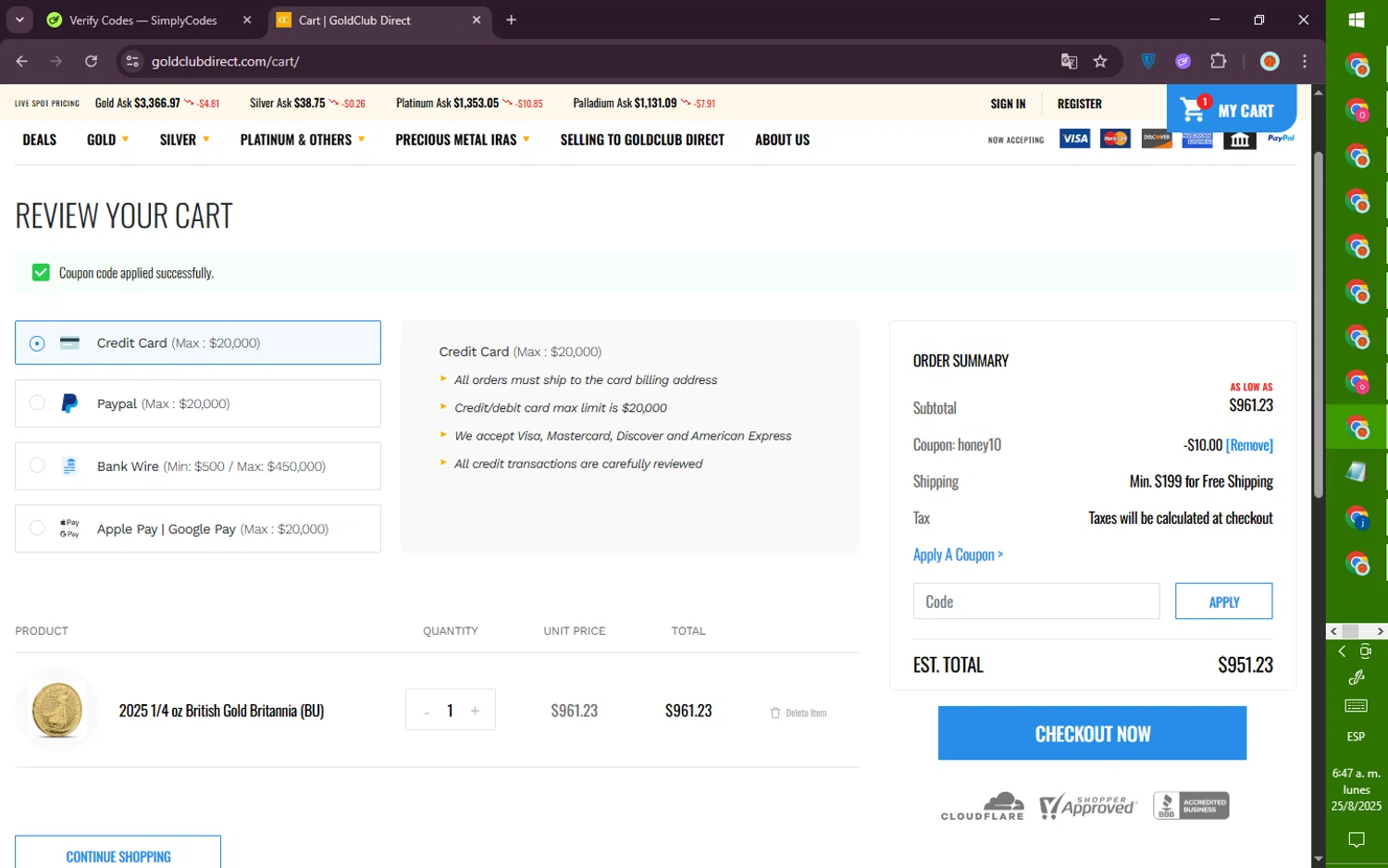Go back to the previous page
This screenshot has width=1388, height=868.
point(22,61)
